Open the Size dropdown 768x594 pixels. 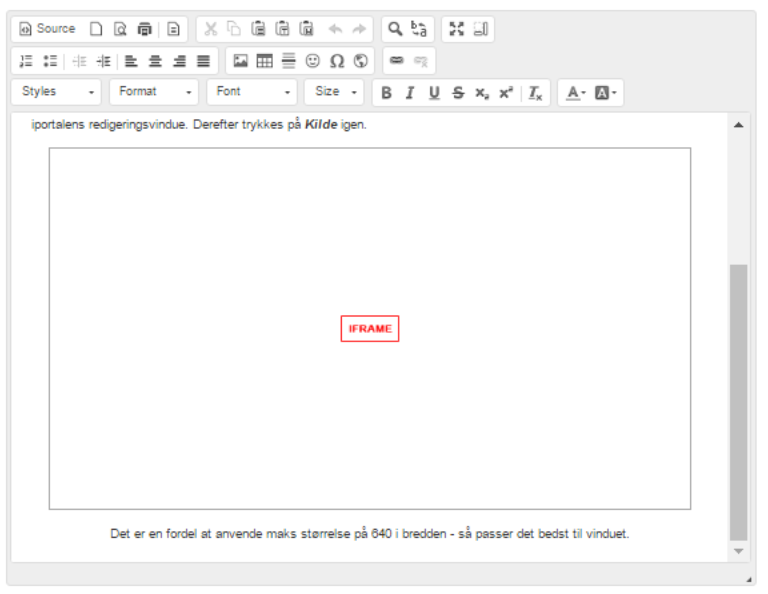(x=334, y=92)
